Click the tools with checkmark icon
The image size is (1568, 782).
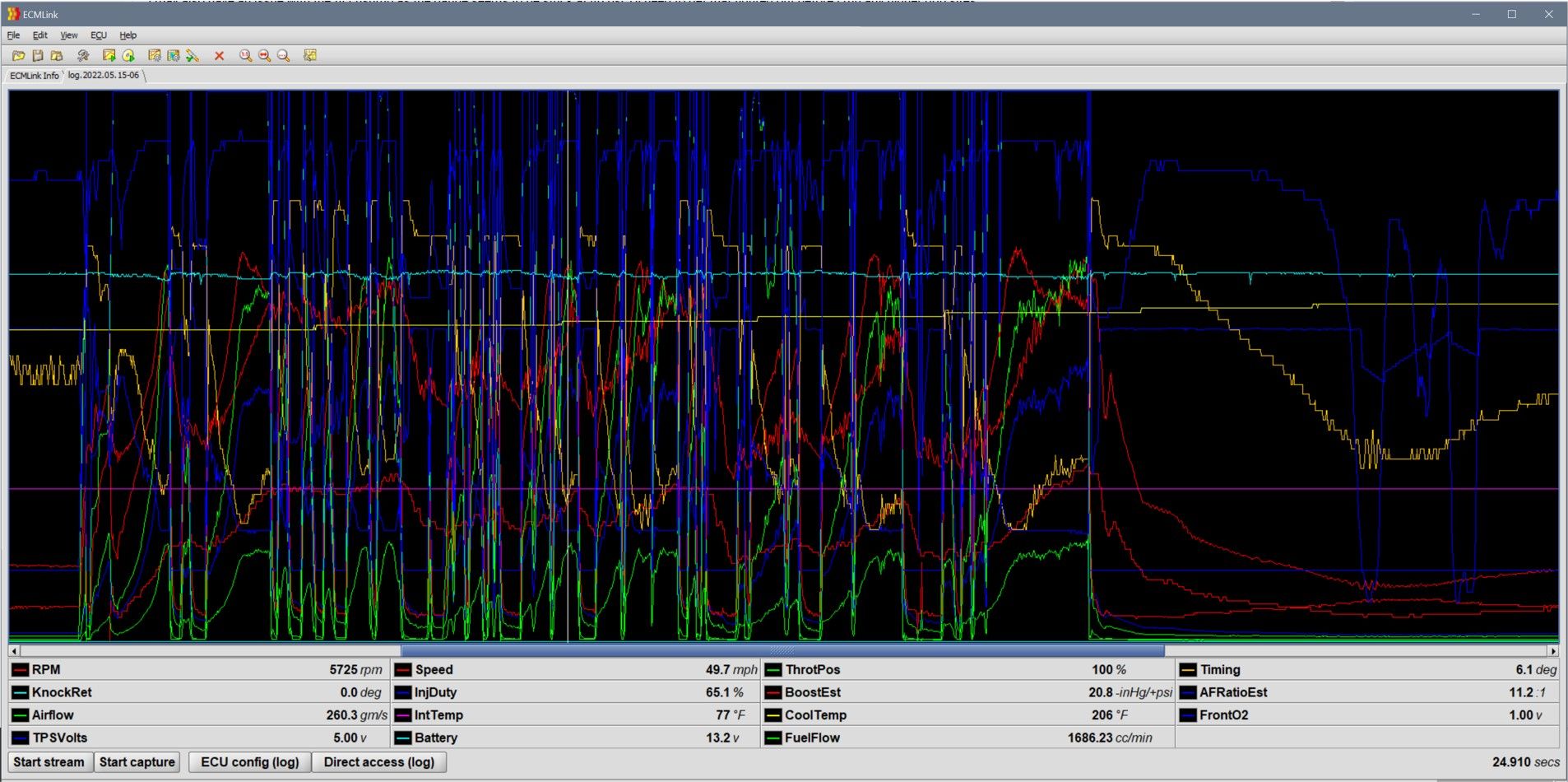coord(193,55)
